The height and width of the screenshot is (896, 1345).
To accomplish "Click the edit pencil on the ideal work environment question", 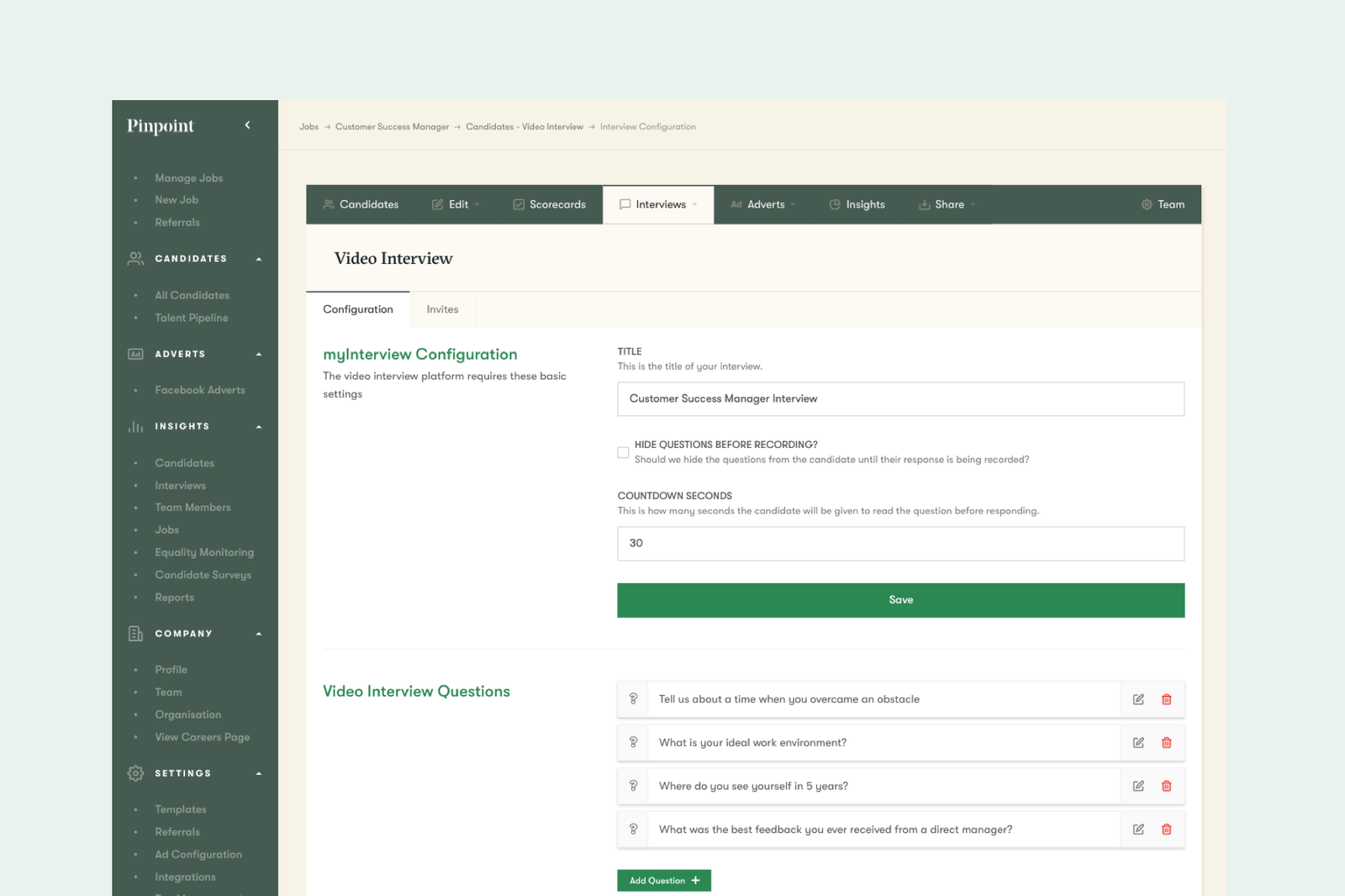I will click(1137, 742).
